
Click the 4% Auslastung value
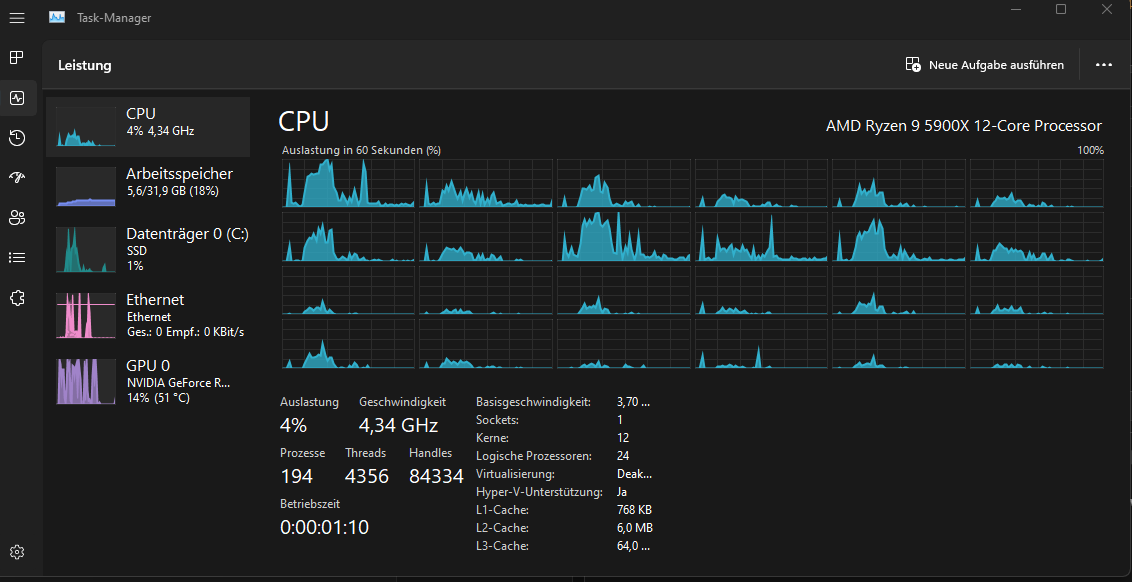[x=293, y=425]
